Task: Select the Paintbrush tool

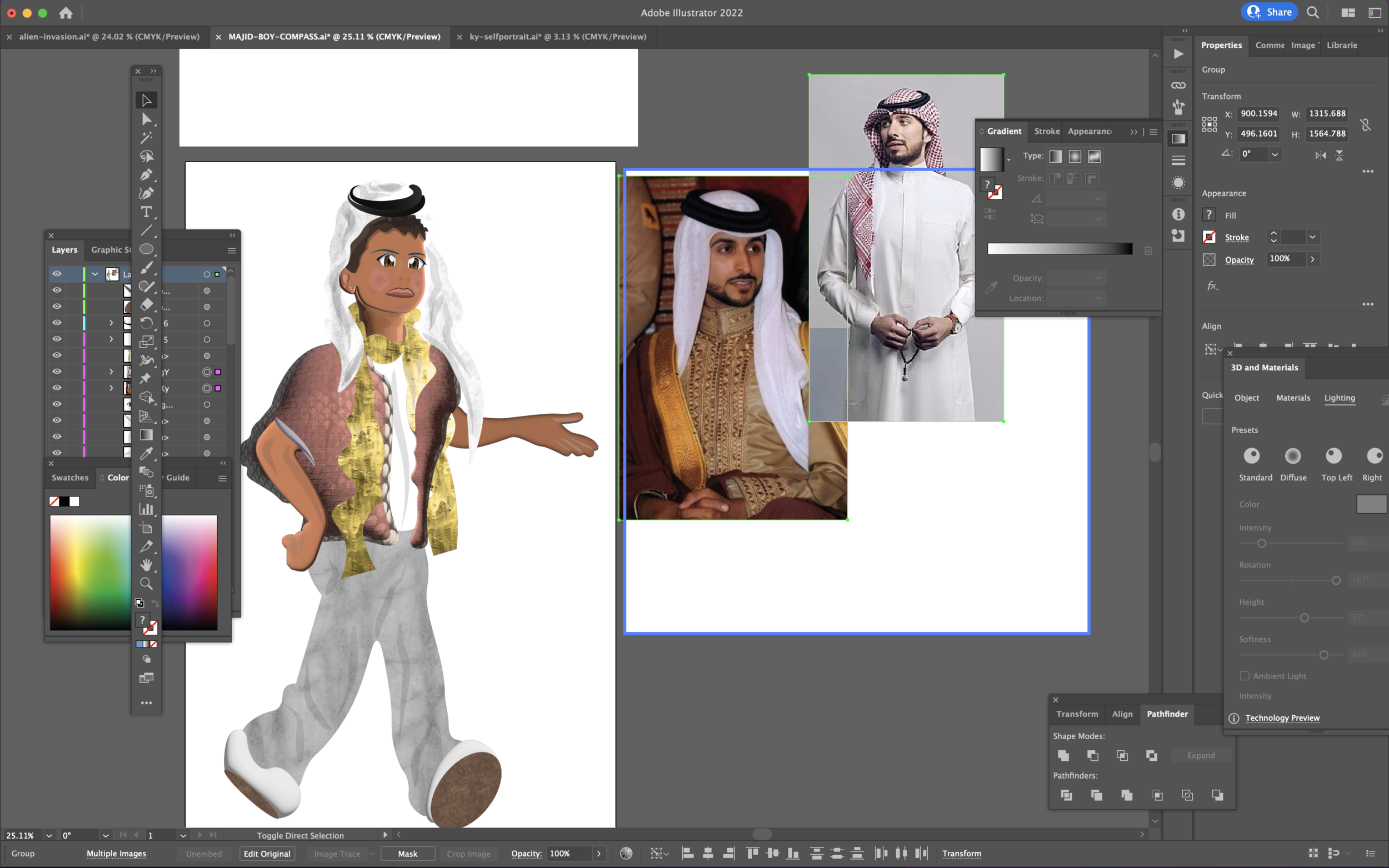Action: [x=147, y=268]
